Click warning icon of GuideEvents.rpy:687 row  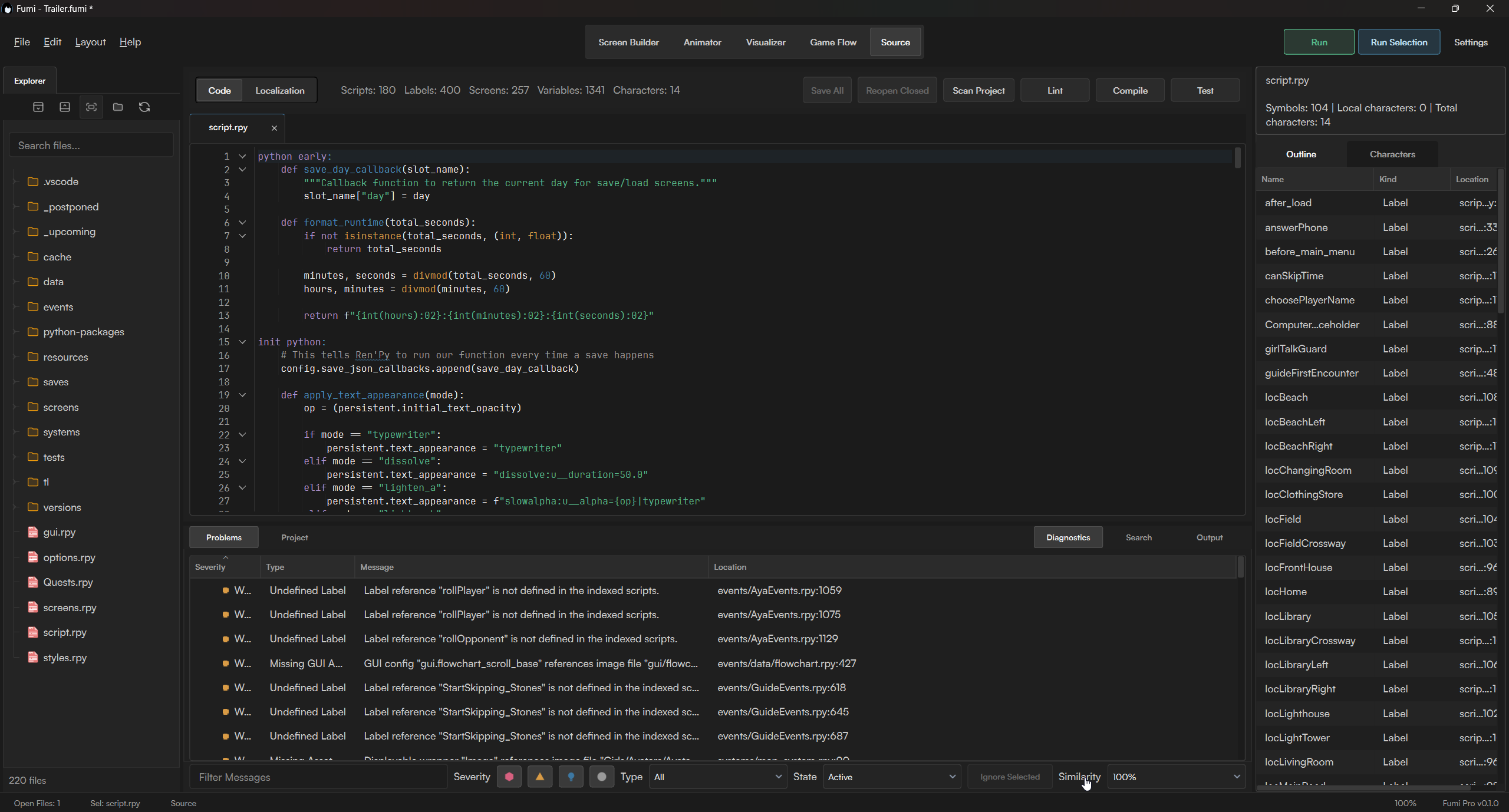coord(225,736)
